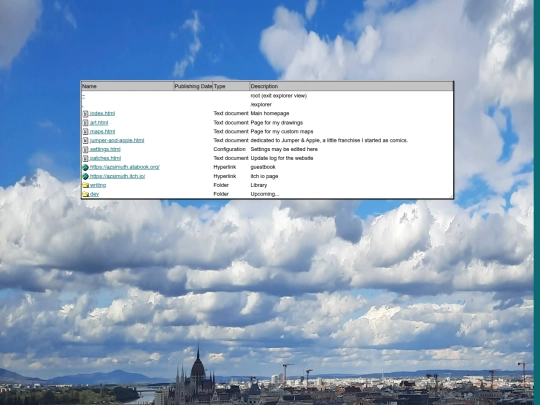The height and width of the screenshot is (405, 540).
Task: Click the Type column header
Action: 231,86
